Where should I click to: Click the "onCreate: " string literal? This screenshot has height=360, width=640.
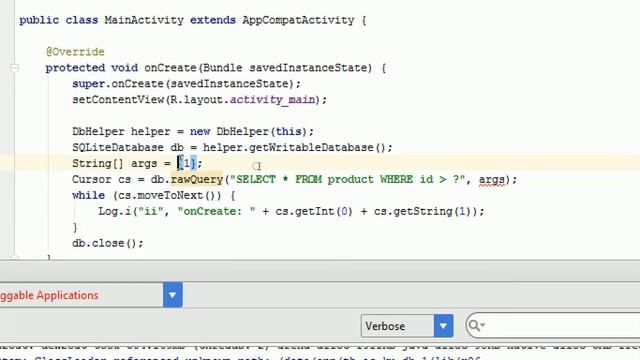(216, 211)
